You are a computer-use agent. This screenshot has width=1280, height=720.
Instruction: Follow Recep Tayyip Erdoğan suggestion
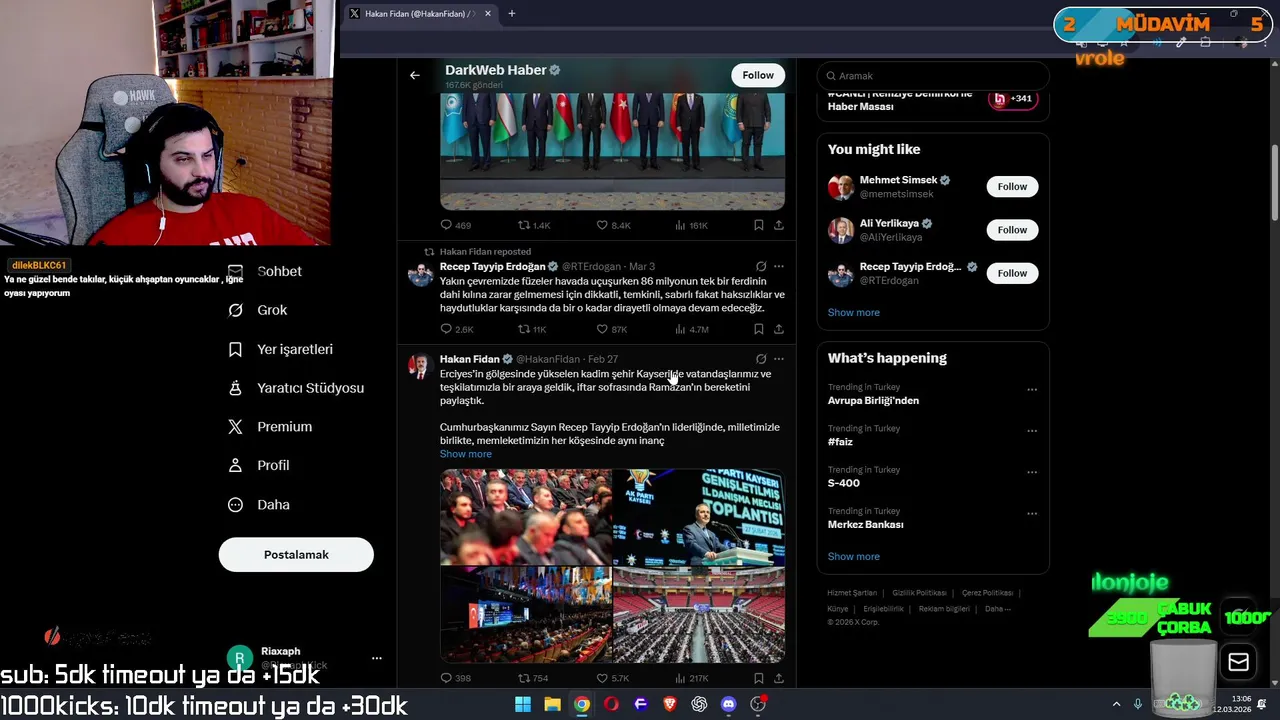pyautogui.click(x=1012, y=273)
